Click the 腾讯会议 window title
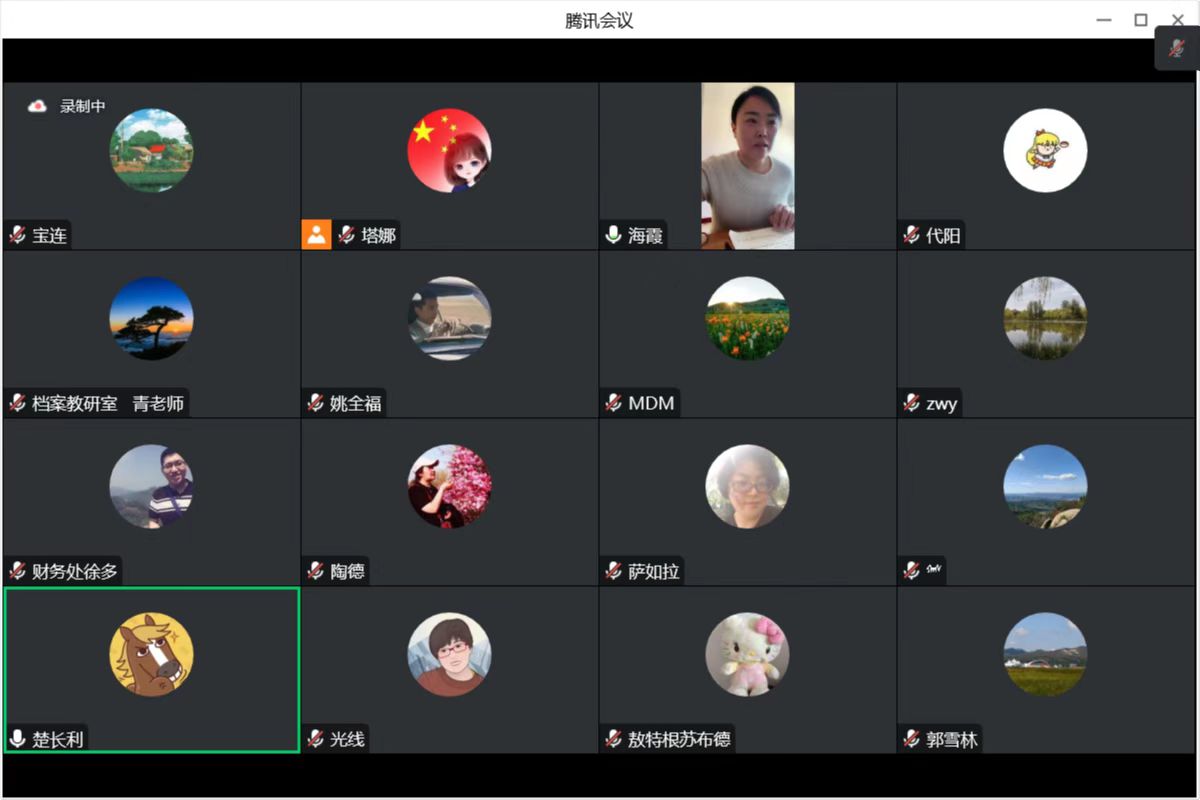Screen dimensions: 1200x800 599,20
